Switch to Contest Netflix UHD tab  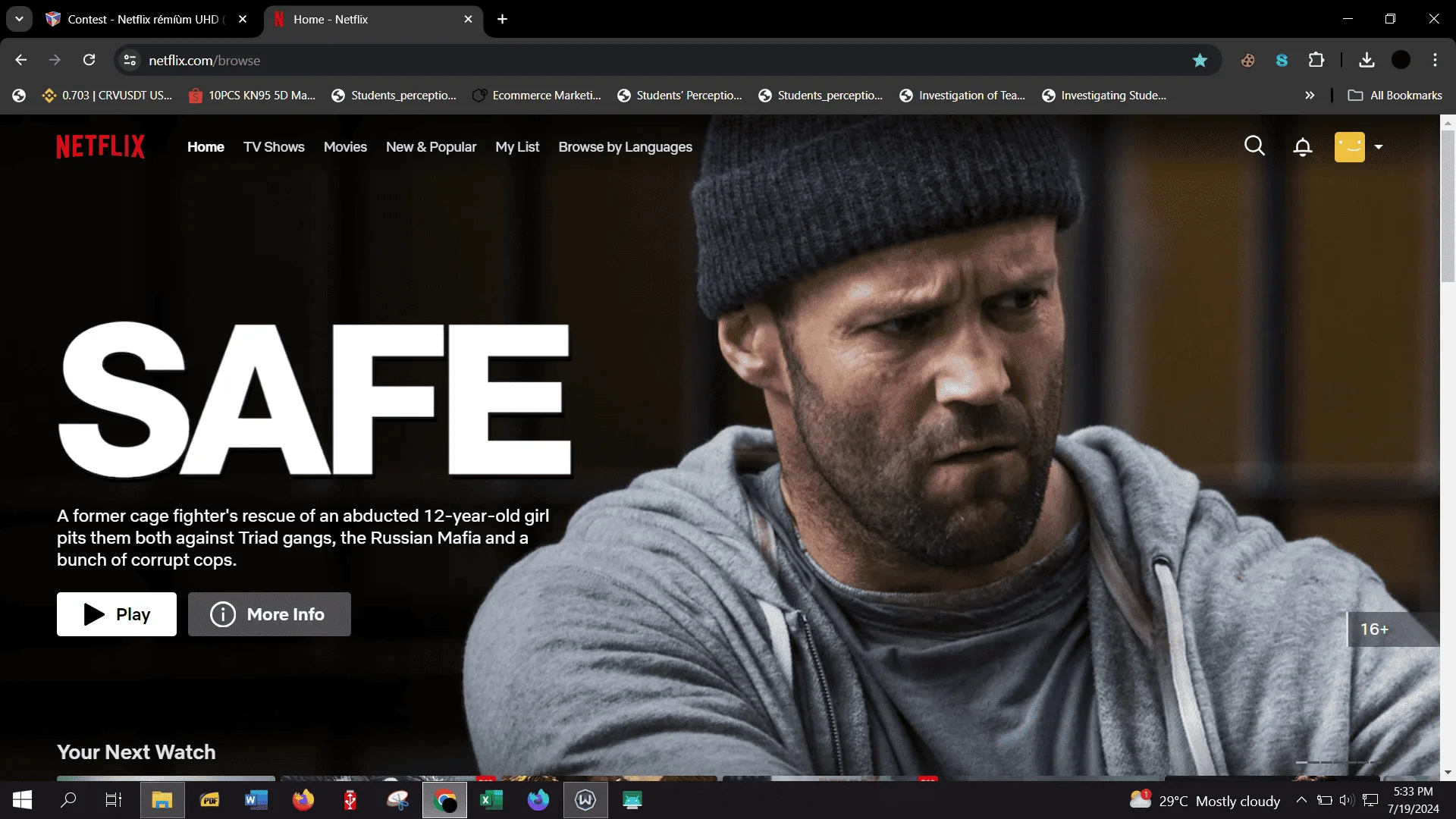coord(143,19)
